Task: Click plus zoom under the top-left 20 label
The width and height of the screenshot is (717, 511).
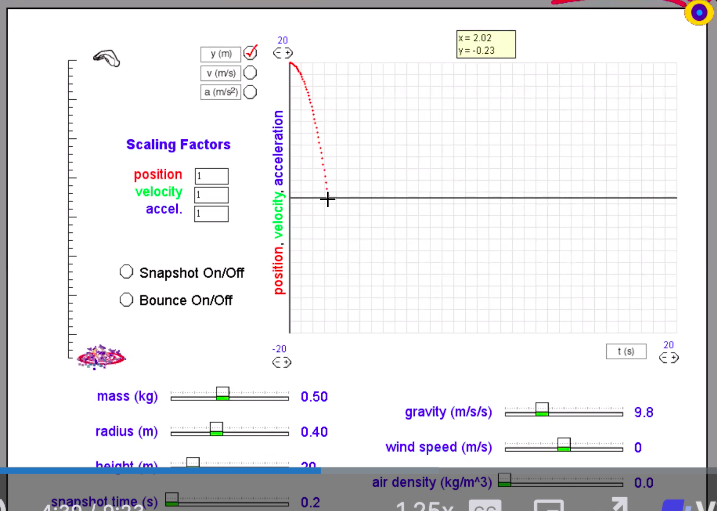Action: click(288, 53)
